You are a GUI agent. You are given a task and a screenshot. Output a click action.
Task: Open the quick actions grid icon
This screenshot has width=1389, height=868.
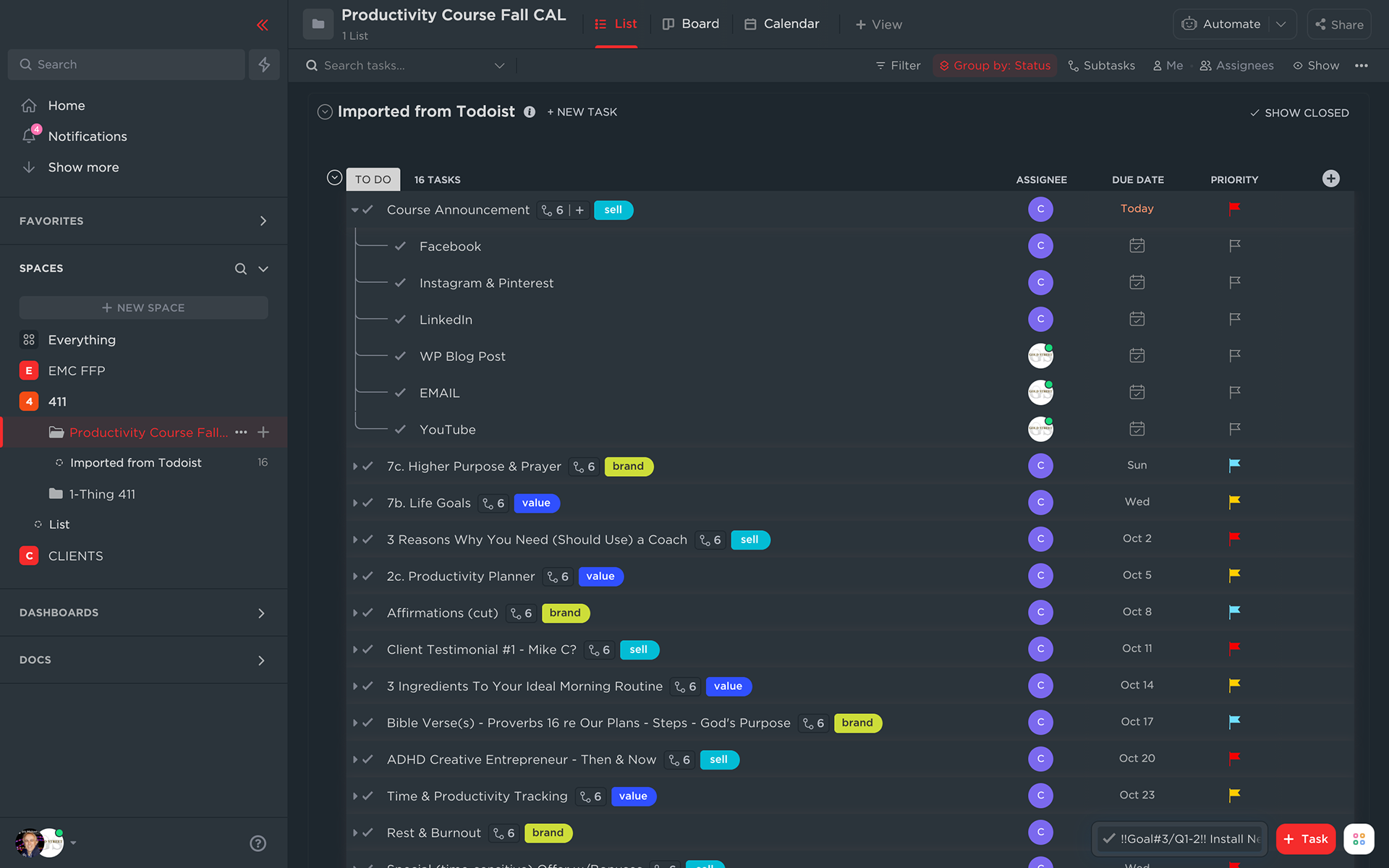pyautogui.click(x=1359, y=839)
